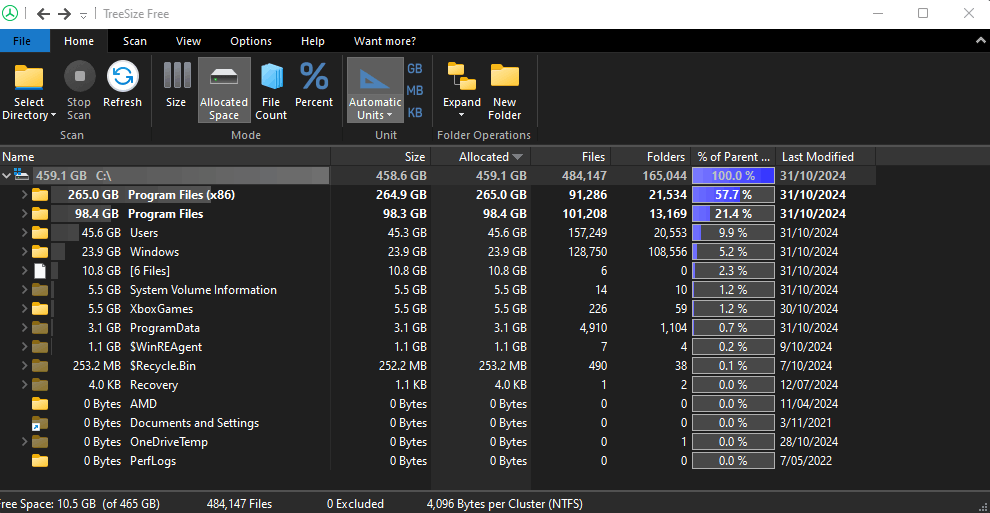Click the TreeSize app logo icon
The width and height of the screenshot is (990, 513).
point(10,13)
